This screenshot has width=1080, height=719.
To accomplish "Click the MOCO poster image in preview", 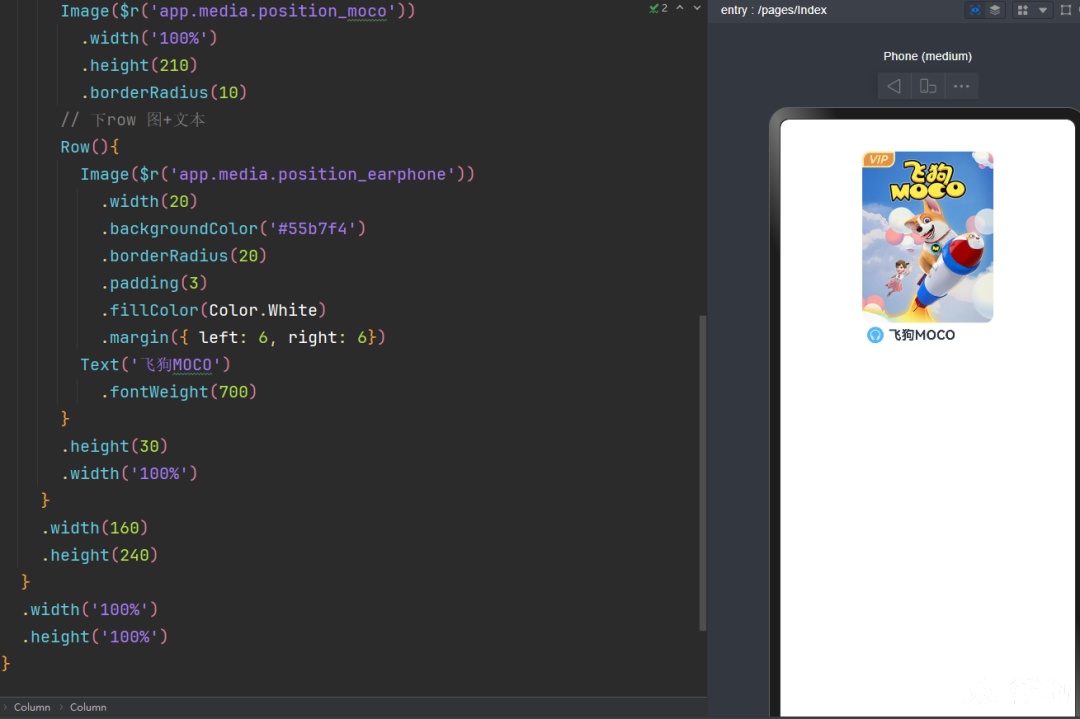I will (x=927, y=237).
